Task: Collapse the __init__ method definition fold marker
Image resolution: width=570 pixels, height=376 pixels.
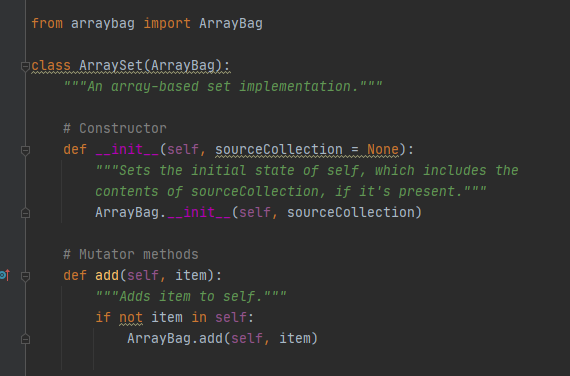Action: tap(25, 150)
